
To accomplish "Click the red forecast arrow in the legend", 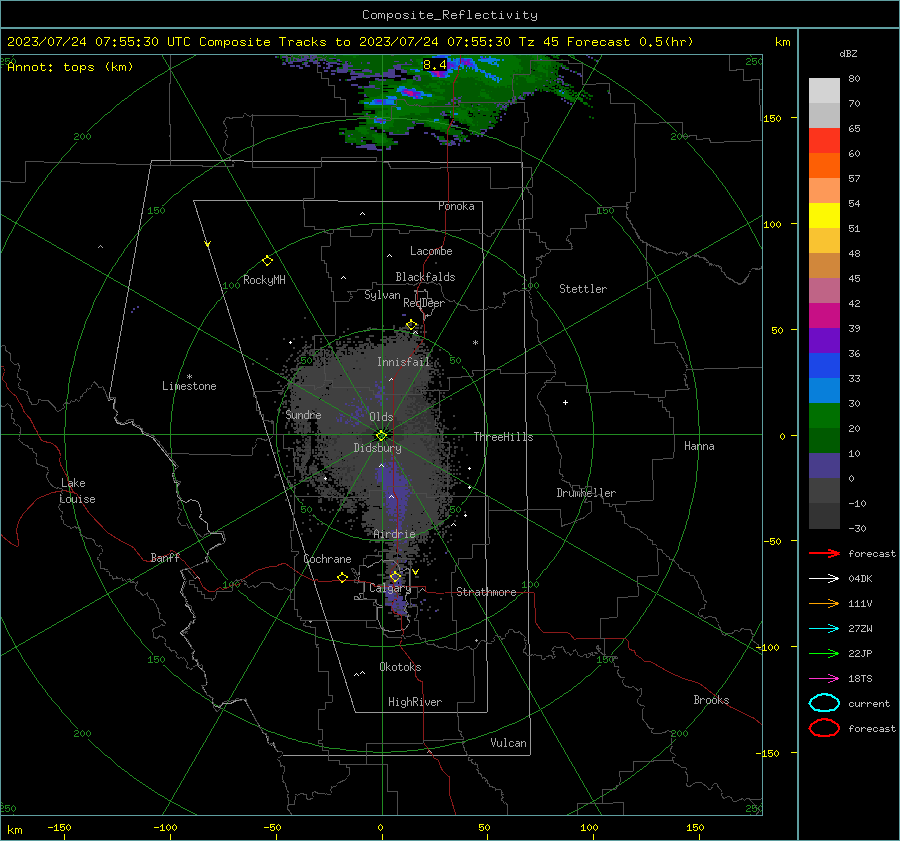I will 824,553.
